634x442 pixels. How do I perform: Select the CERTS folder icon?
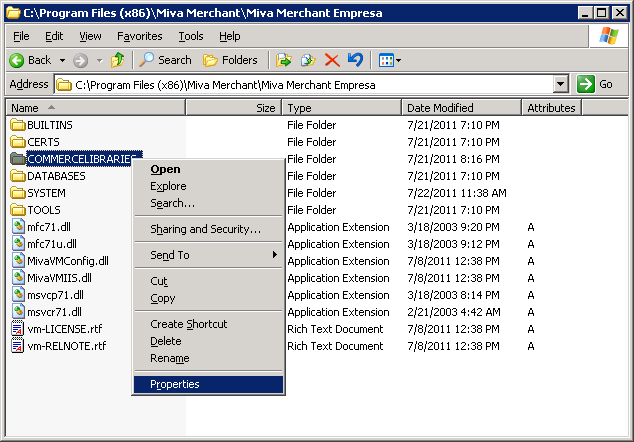[18, 142]
